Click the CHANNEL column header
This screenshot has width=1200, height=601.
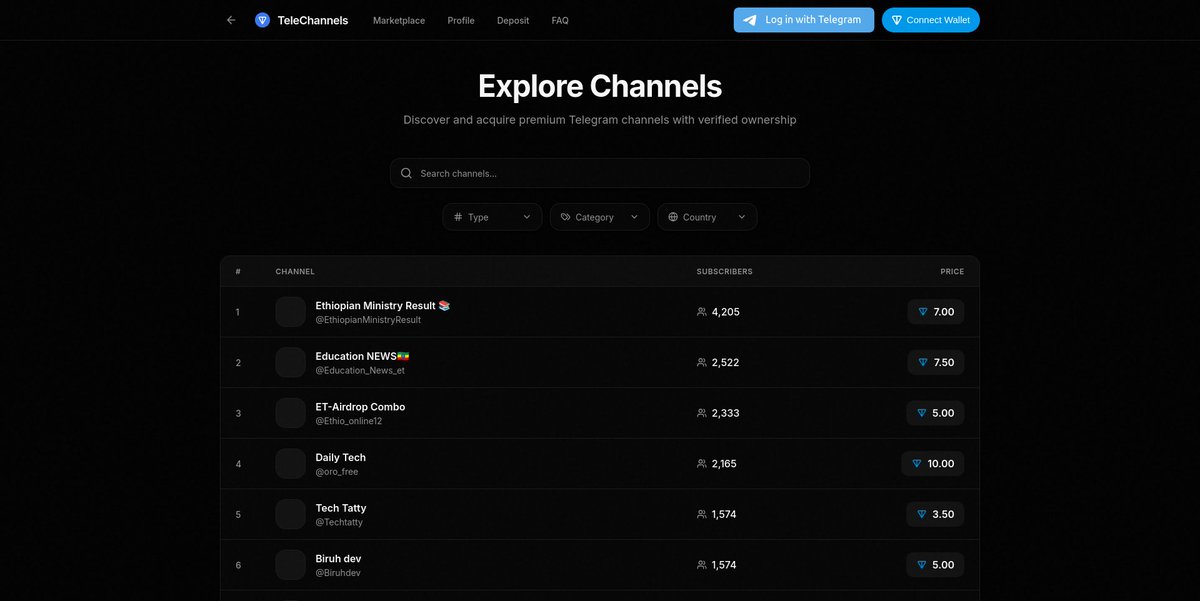point(295,272)
